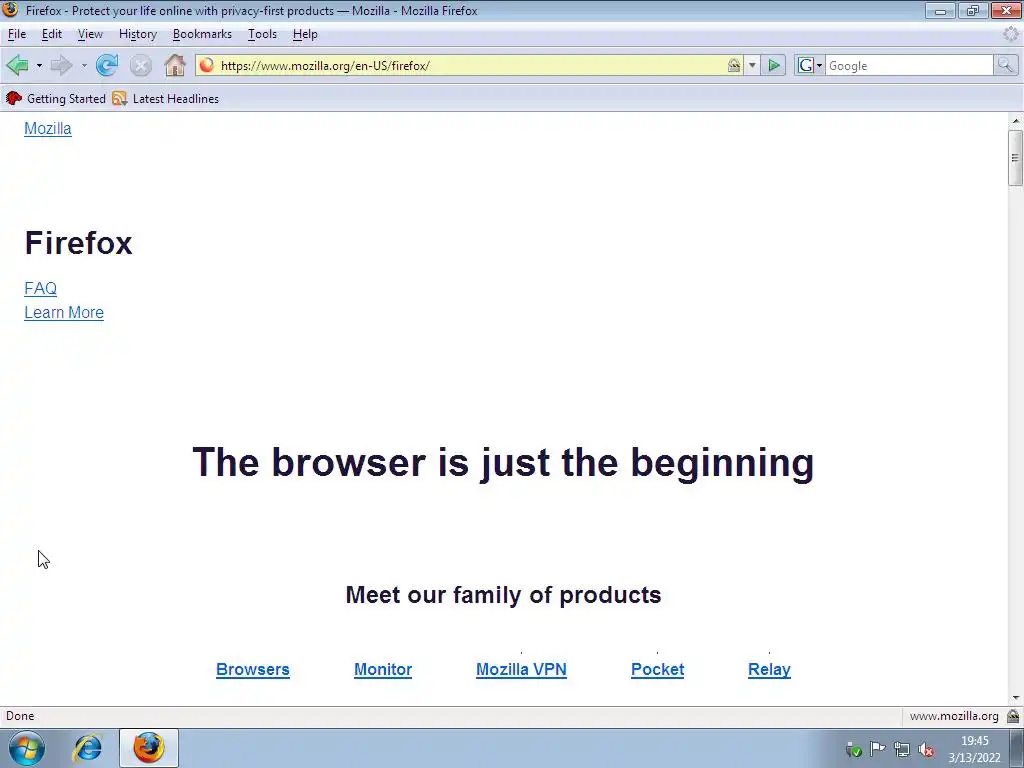The width and height of the screenshot is (1024, 768).
Task: Click 'Meet our family of products' heading
Action: [504, 595]
